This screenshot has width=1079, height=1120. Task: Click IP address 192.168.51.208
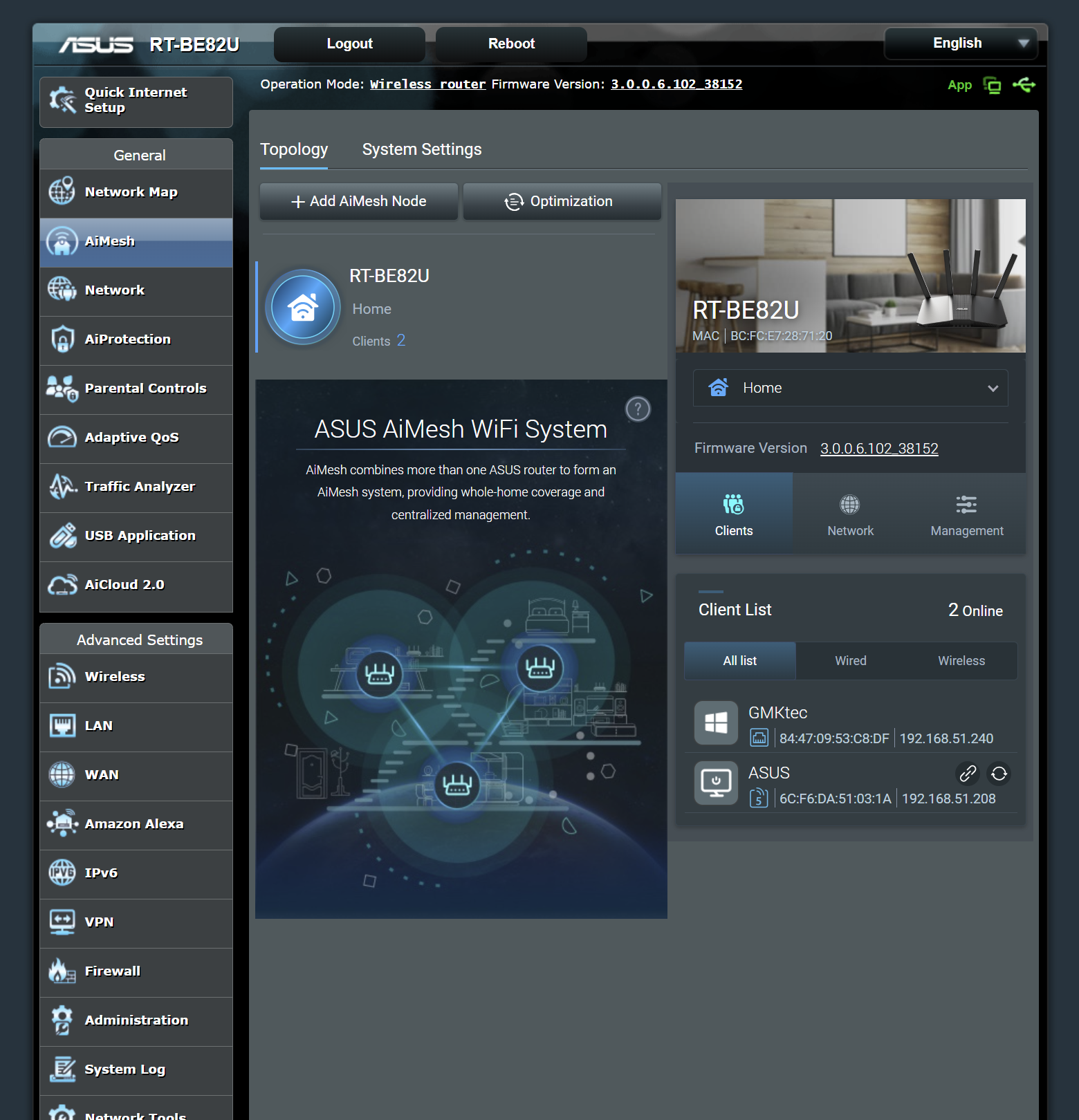tap(949, 799)
